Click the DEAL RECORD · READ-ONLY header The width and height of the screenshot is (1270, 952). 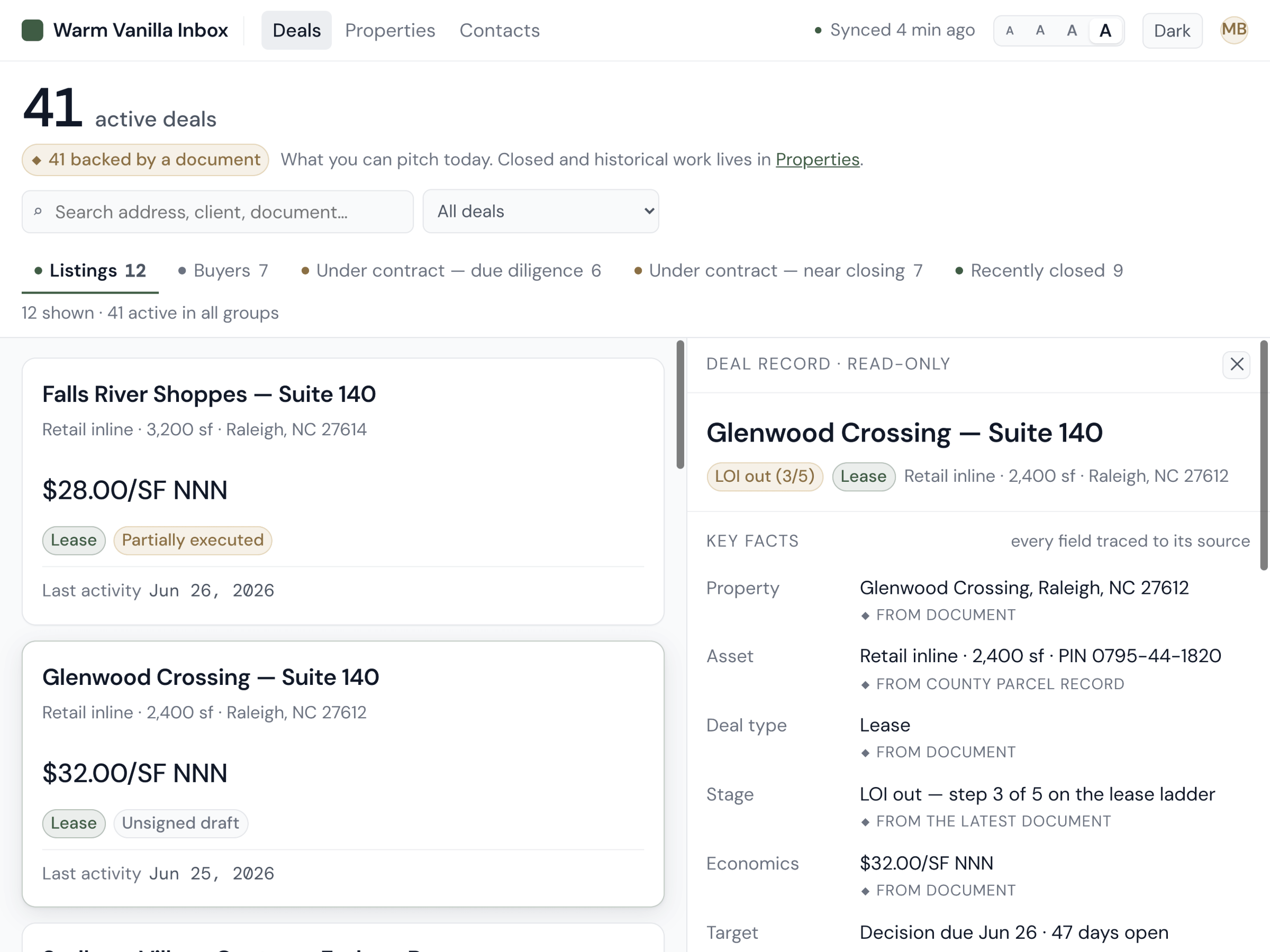click(828, 364)
